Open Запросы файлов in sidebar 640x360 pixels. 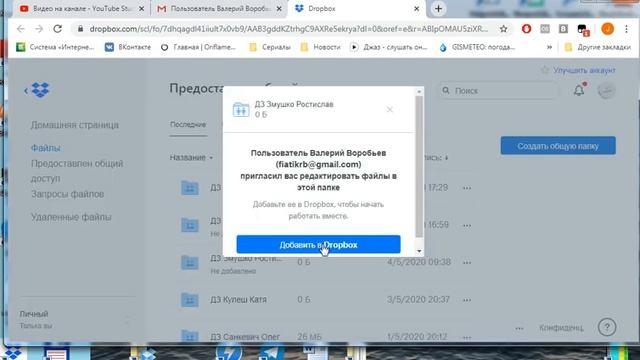coord(67,194)
